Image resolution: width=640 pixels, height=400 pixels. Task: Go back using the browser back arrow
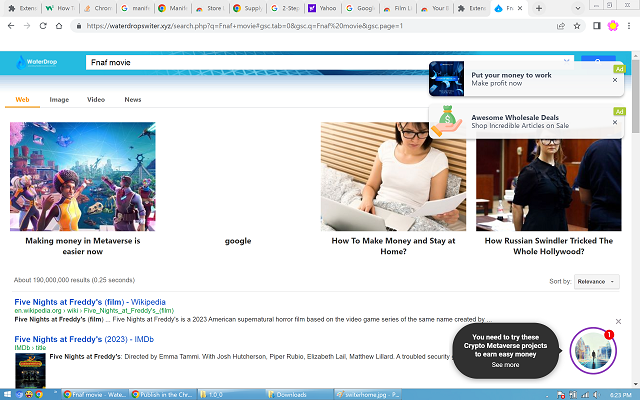tap(10, 26)
